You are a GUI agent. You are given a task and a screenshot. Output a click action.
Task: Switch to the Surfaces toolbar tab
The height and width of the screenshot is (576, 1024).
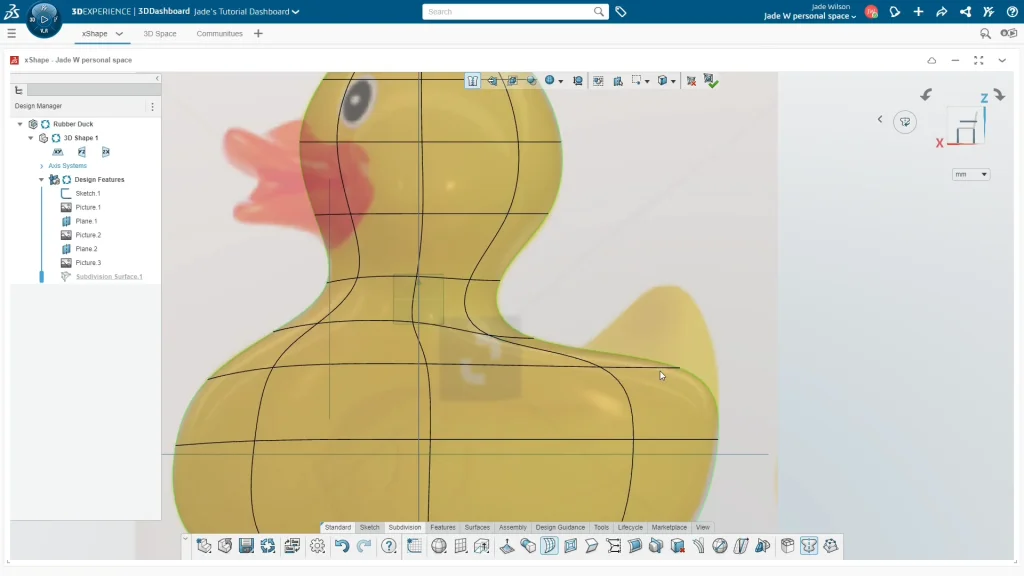tap(477, 527)
